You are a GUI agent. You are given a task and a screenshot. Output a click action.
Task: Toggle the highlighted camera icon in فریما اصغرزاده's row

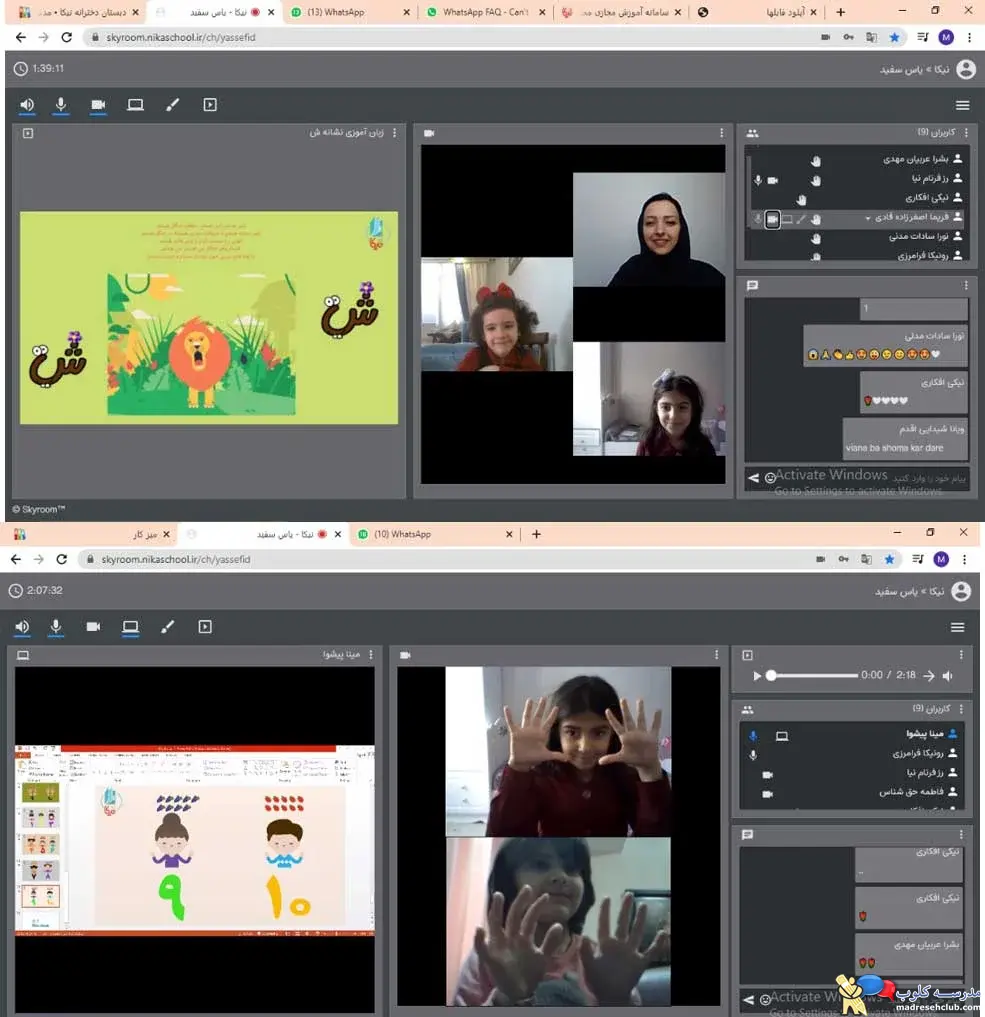772,219
